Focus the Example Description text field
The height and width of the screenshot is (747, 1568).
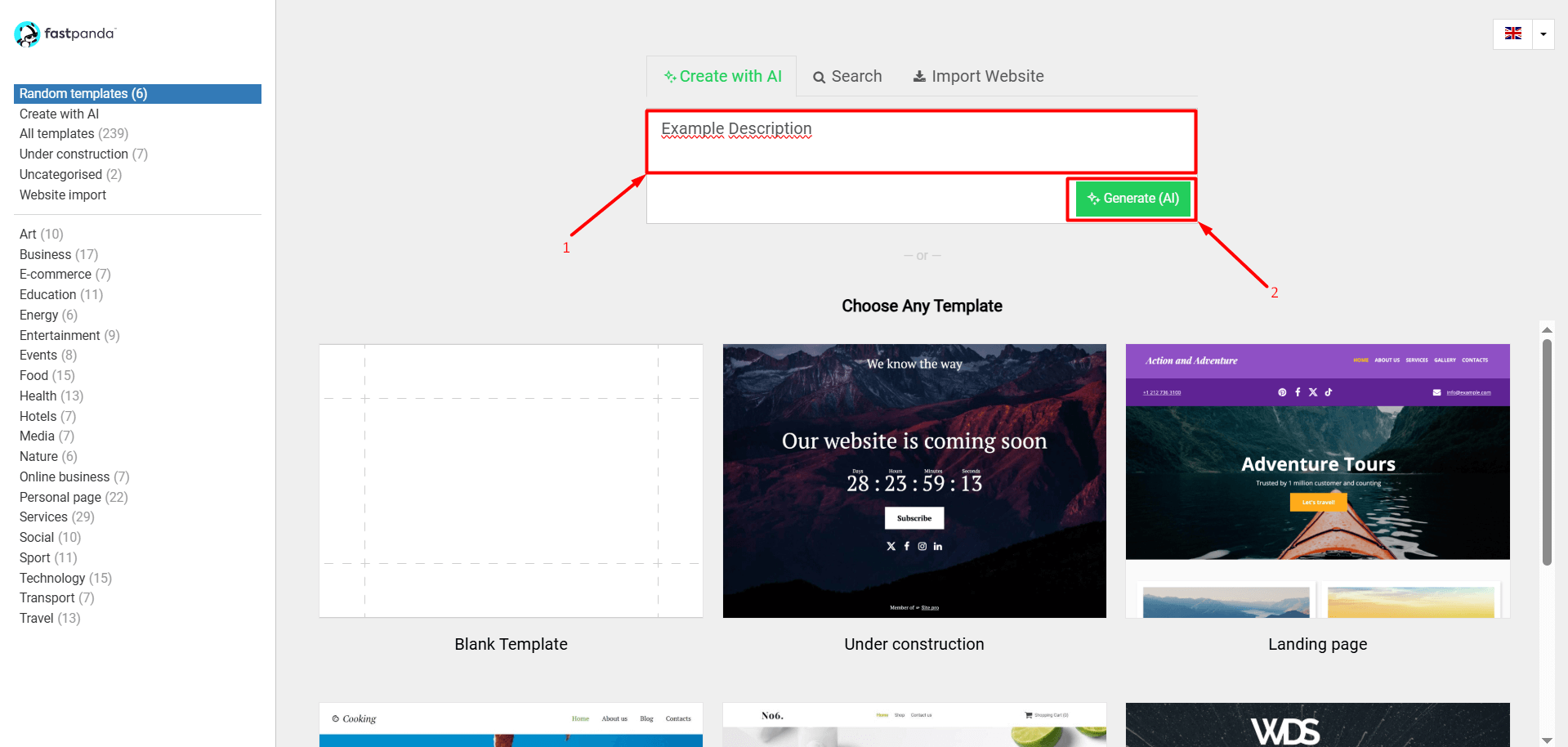[x=921, y=141]
